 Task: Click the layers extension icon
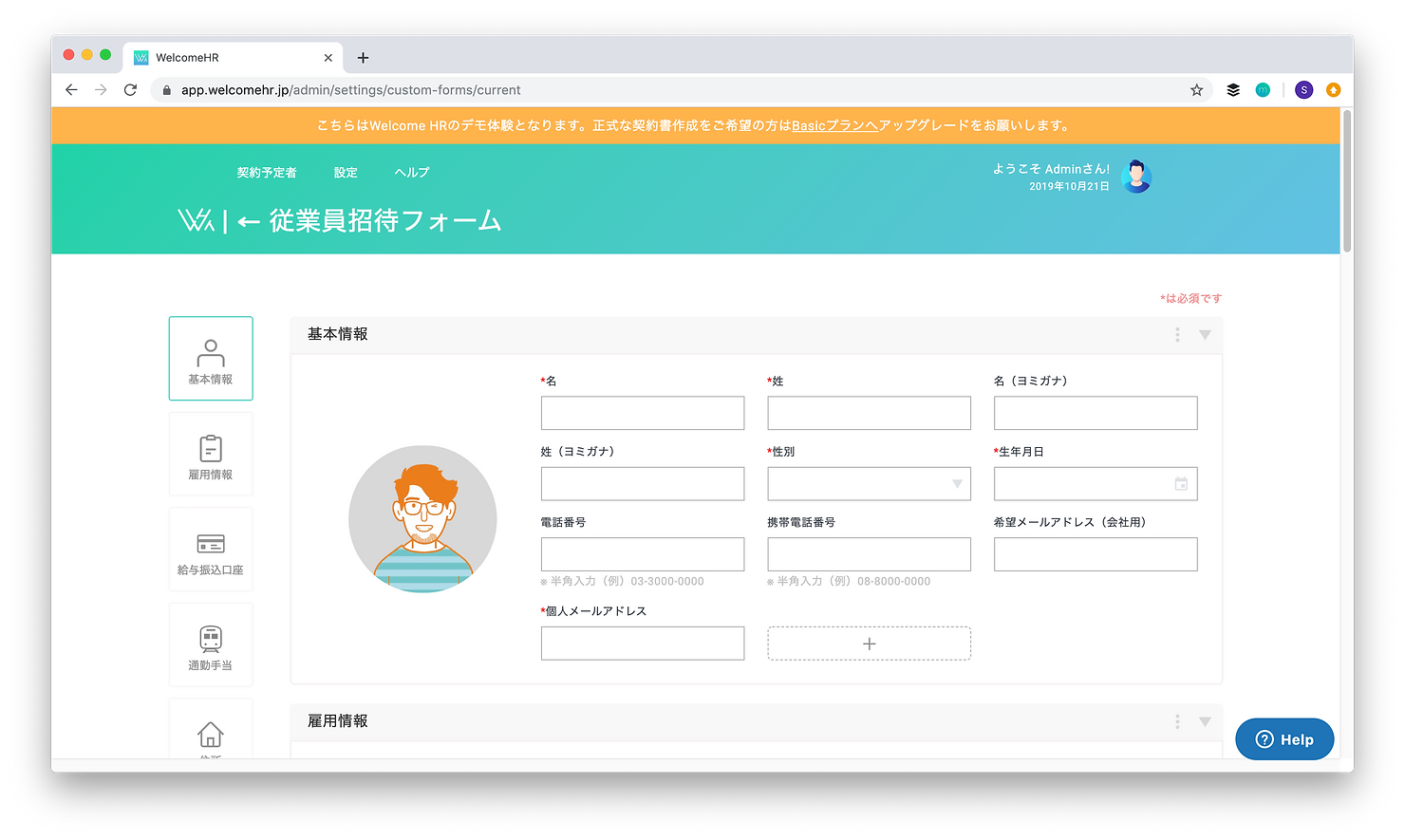pyautogui.click(x=1233, y=90)
